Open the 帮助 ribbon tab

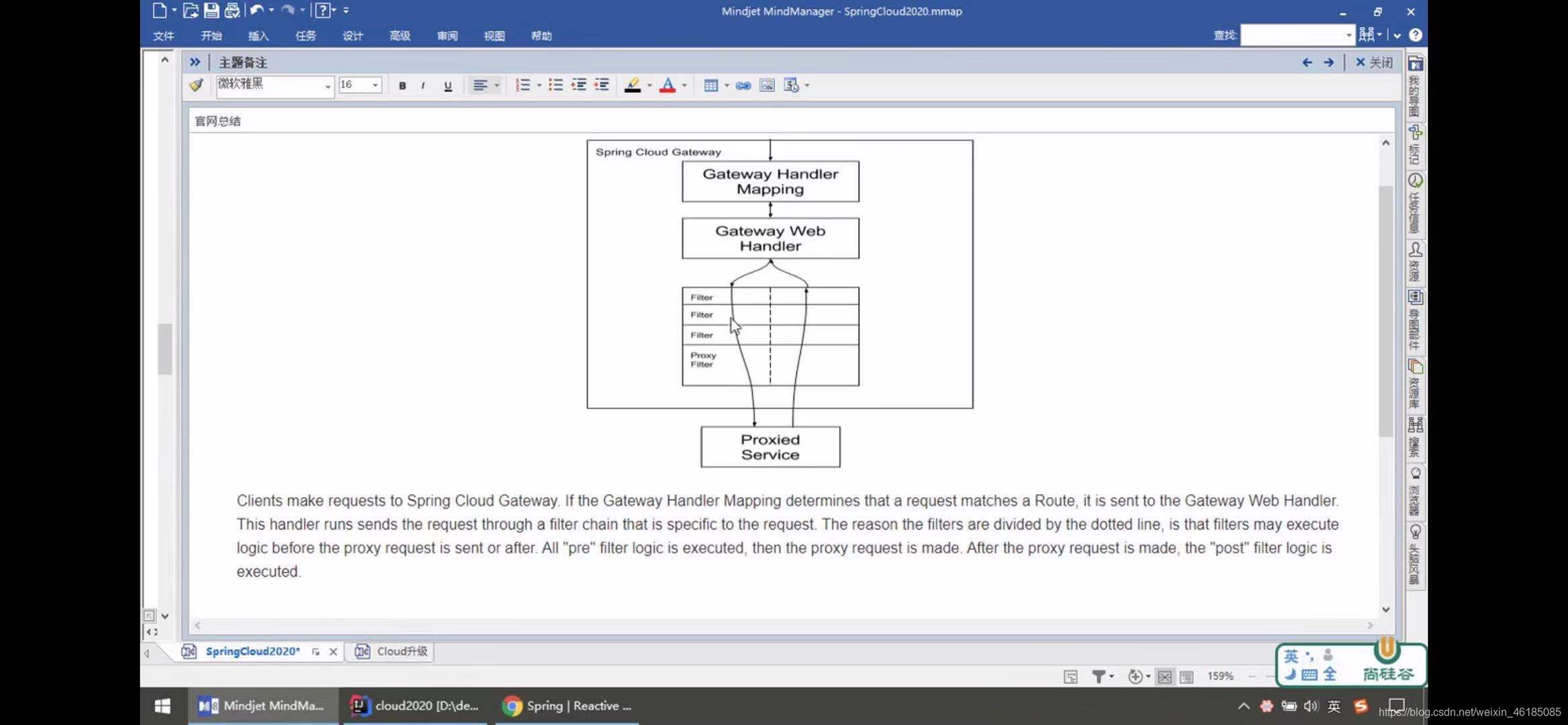(x=541, y=36)
